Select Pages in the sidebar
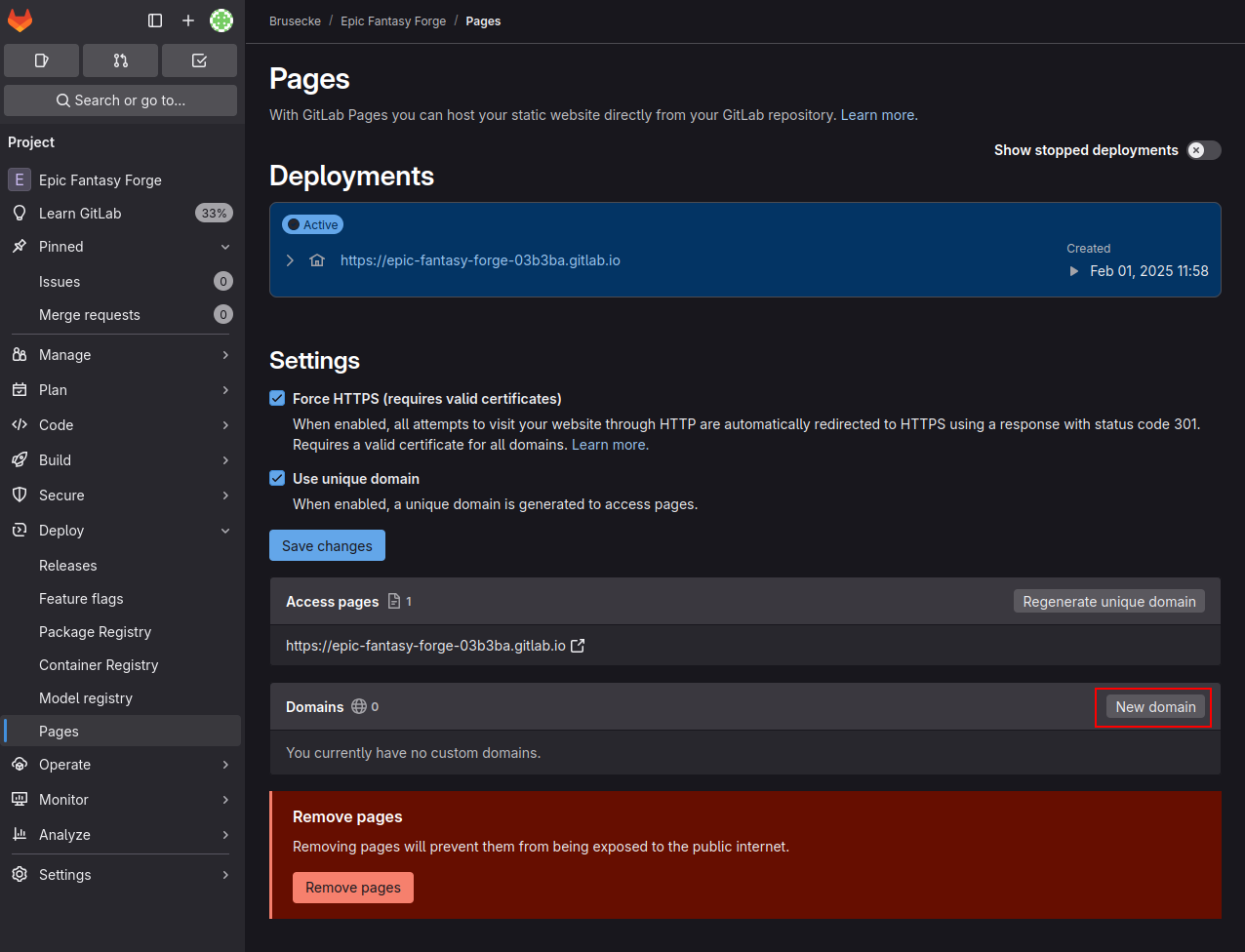This screenshot has height=952, width=1245. 122,732
